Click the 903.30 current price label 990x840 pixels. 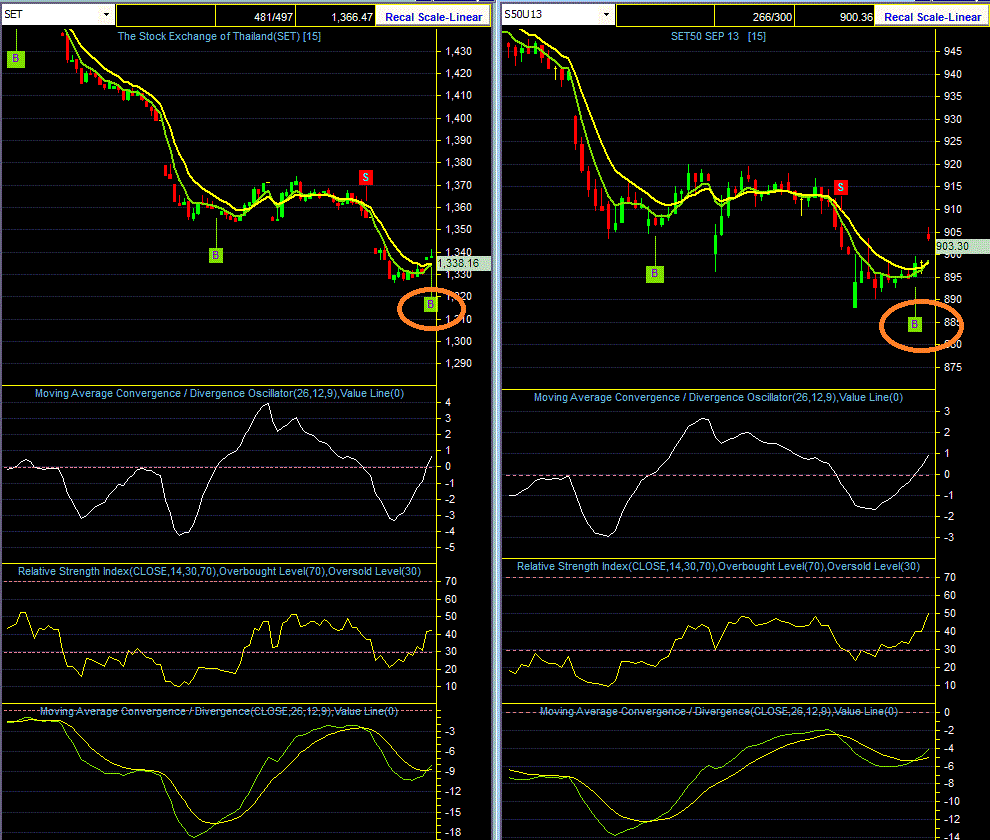pyautogui.click(x=962, y=246)
